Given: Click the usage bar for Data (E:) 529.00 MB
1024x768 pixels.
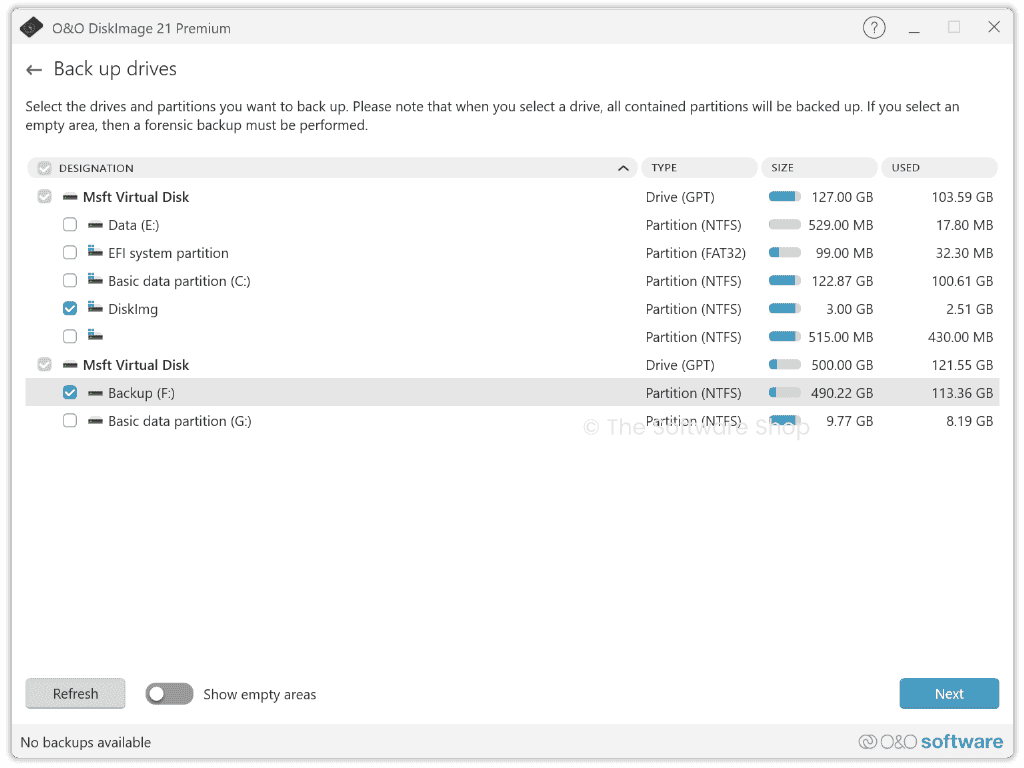Looking at the screenshot, I should point(784,225).
